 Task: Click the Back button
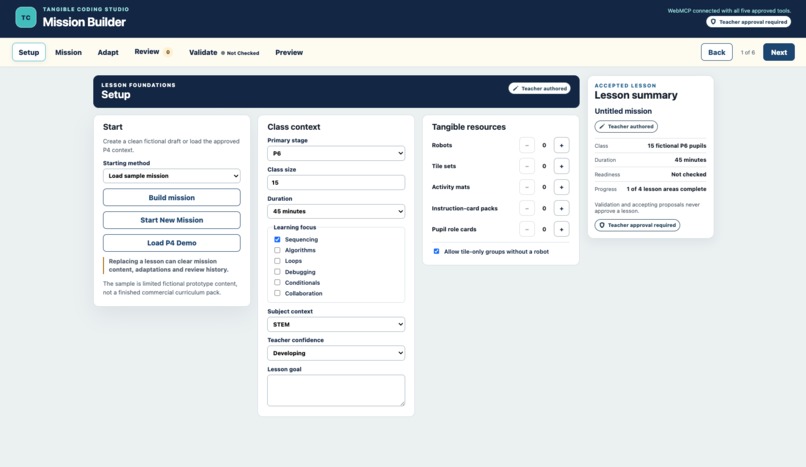click(717, 52)
